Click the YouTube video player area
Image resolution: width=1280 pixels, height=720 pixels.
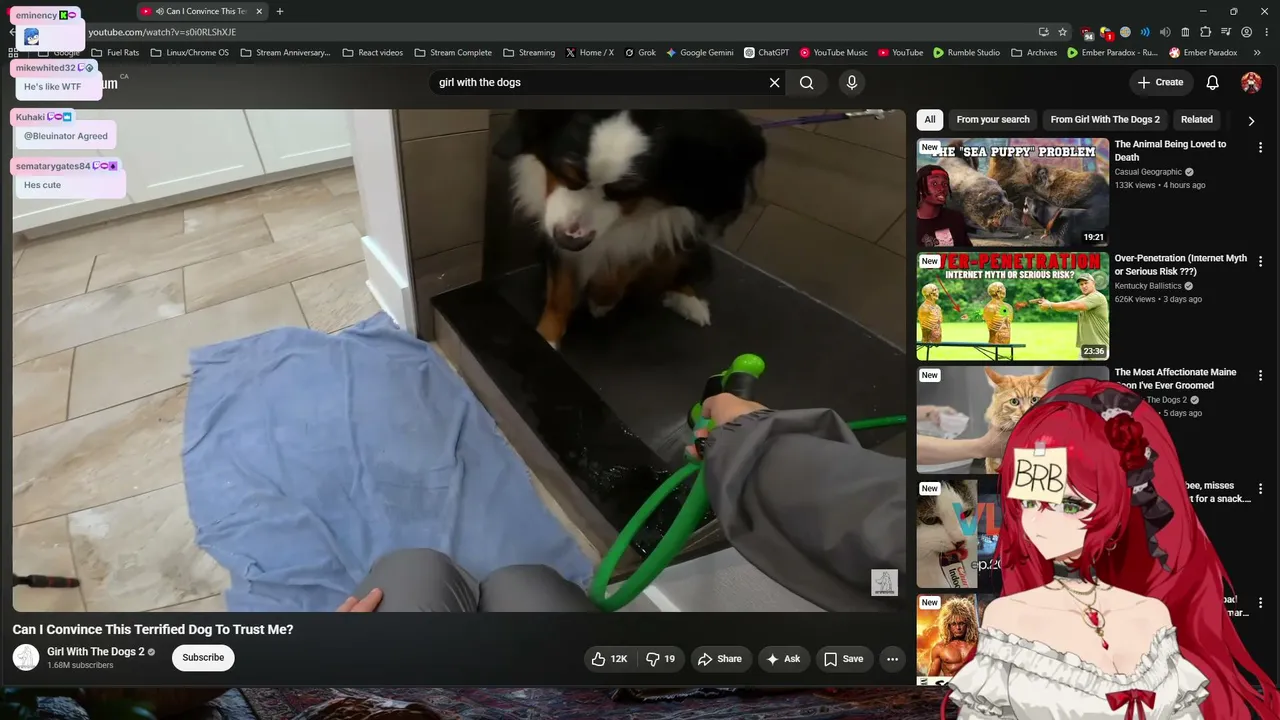pyautogui.click(x=459, y=360)
